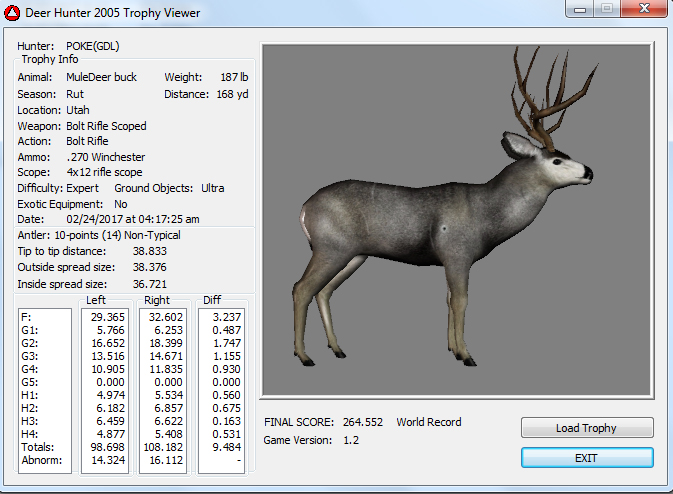Viewport: 673px width, 494px height.
Task: Minimize the Trophy Viewer window
Action: tap(580, 10)
